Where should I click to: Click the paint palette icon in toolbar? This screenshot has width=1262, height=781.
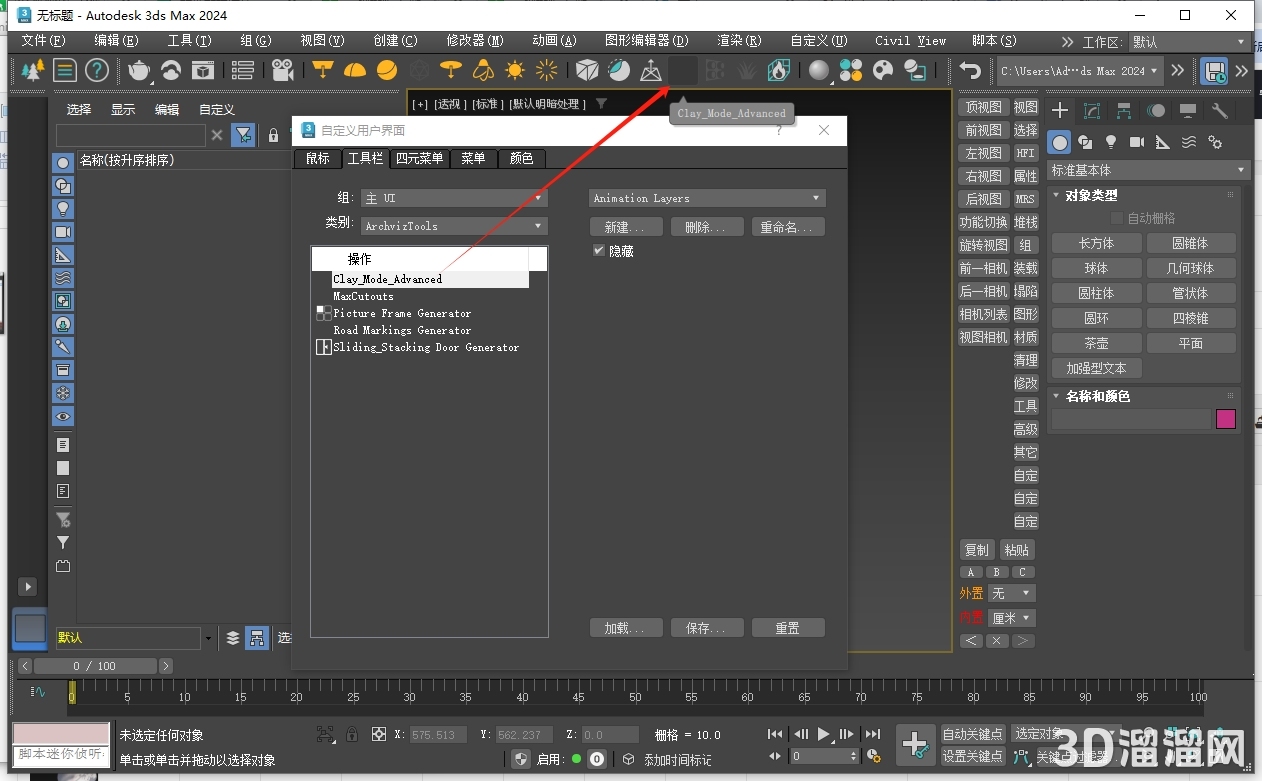[883, 70]
